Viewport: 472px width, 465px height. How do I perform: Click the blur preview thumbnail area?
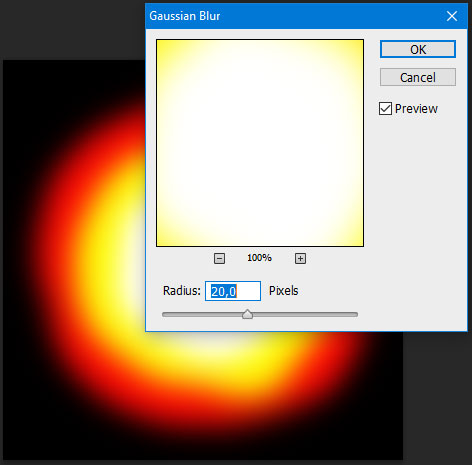260,143
